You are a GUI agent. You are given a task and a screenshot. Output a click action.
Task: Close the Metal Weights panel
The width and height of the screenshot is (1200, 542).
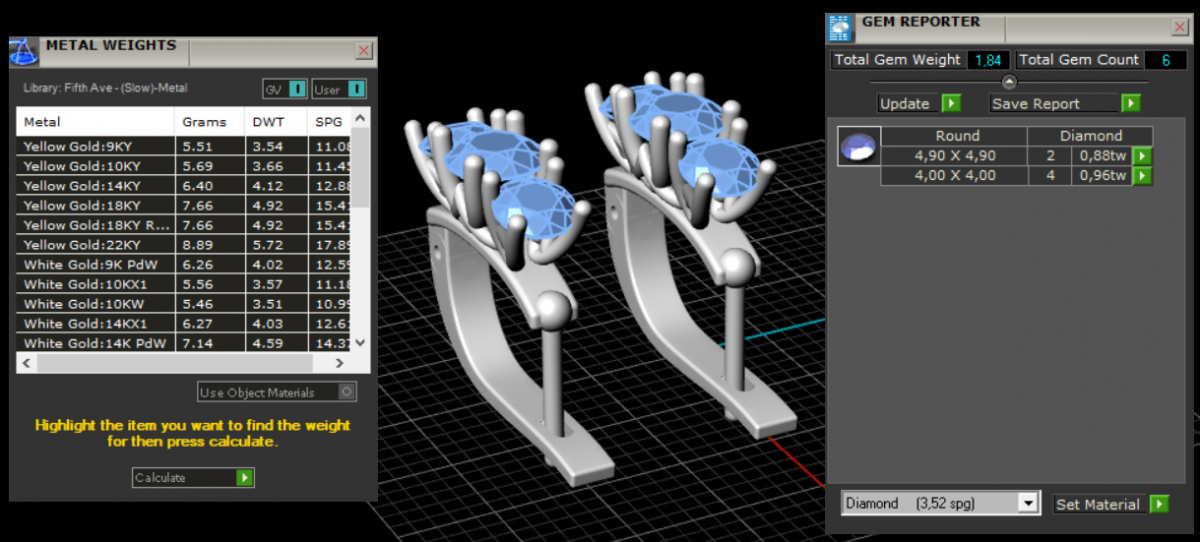tap(364, 51)
